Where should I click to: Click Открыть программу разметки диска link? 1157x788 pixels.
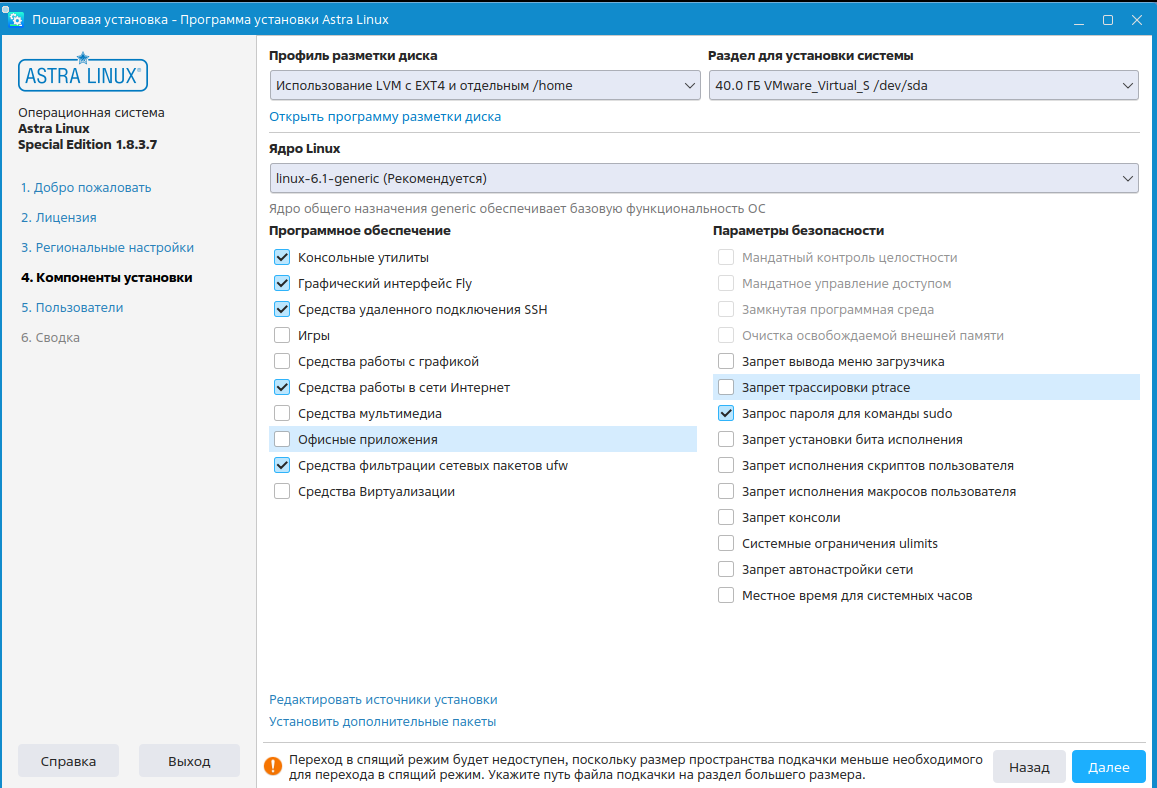384,117
